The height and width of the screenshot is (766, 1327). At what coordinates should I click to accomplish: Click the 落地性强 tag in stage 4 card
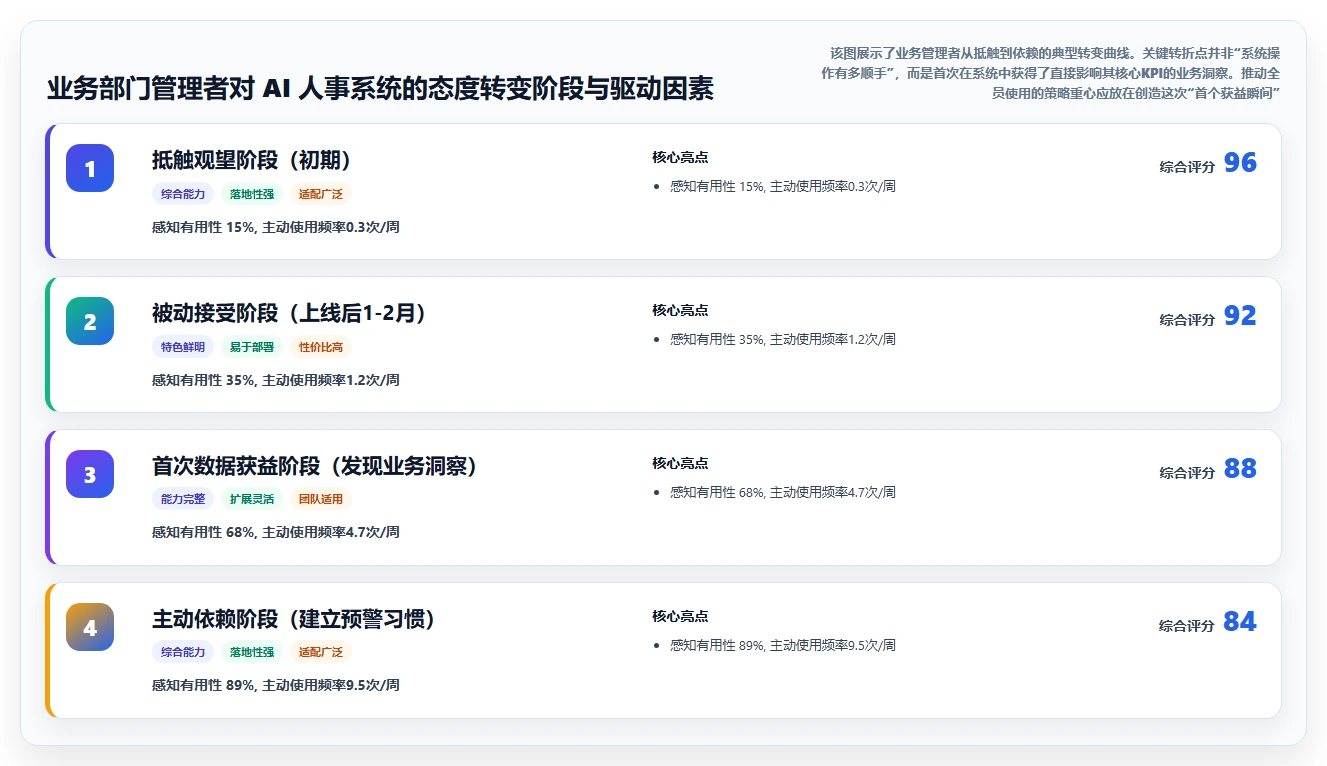click(252, 652)
